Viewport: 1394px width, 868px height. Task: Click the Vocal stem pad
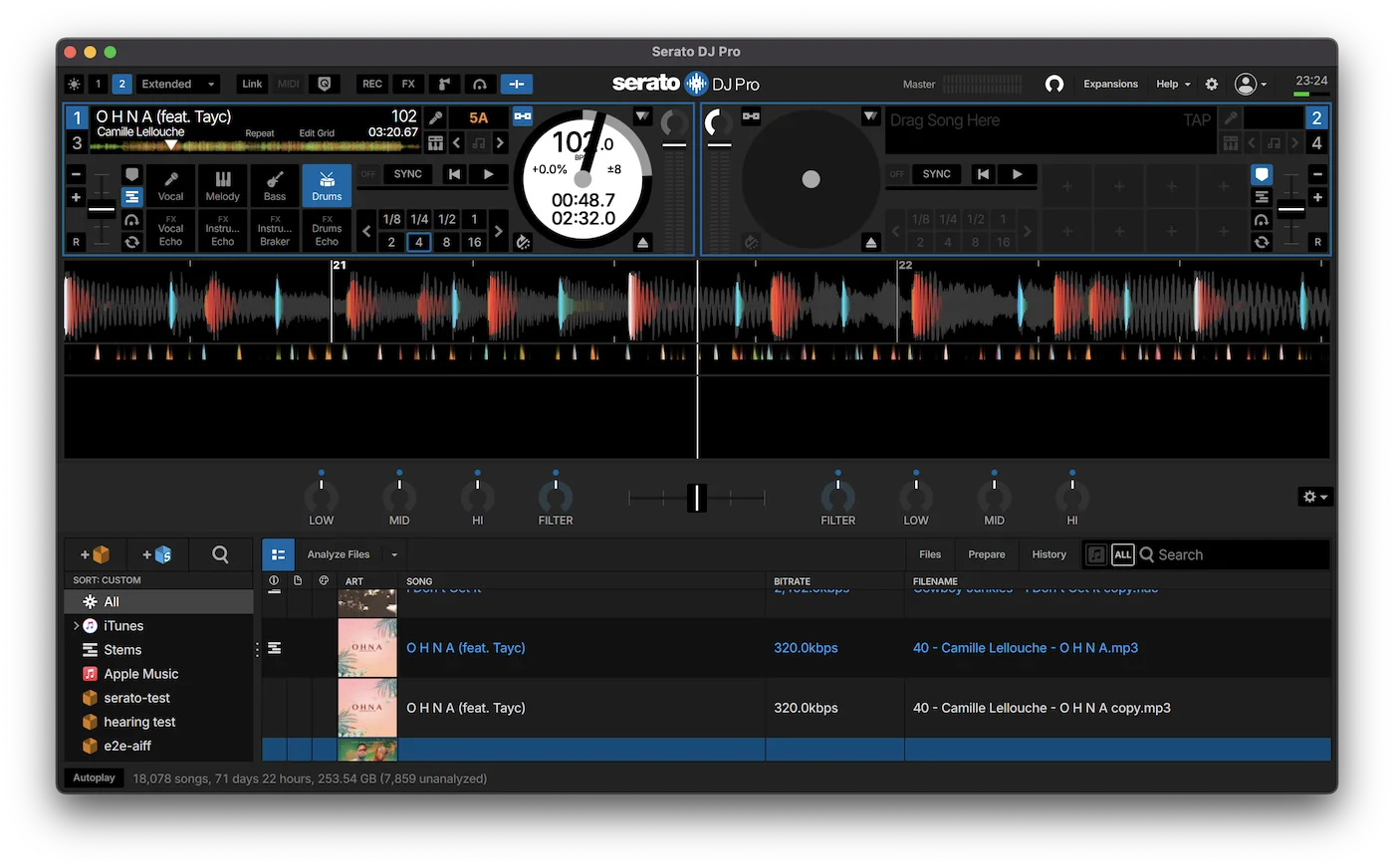(x=171, y=185)
